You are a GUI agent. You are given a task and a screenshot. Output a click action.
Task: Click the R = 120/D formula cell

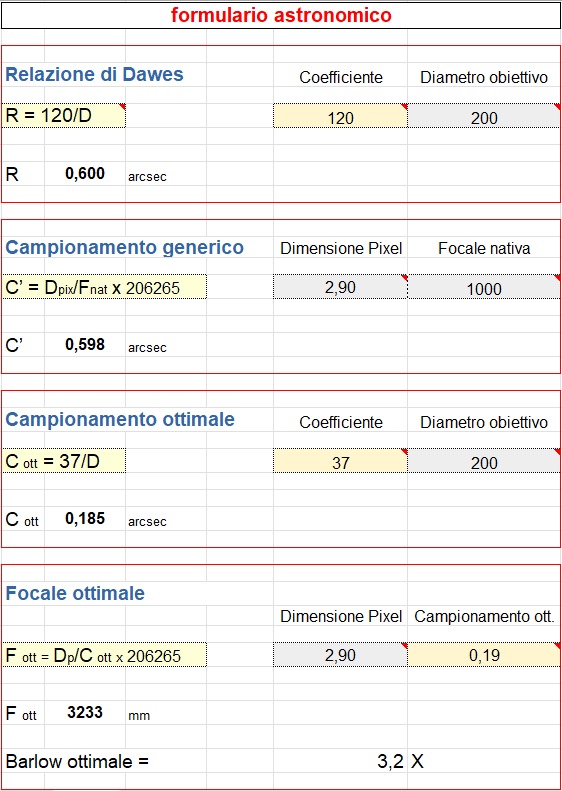[64, 116]
